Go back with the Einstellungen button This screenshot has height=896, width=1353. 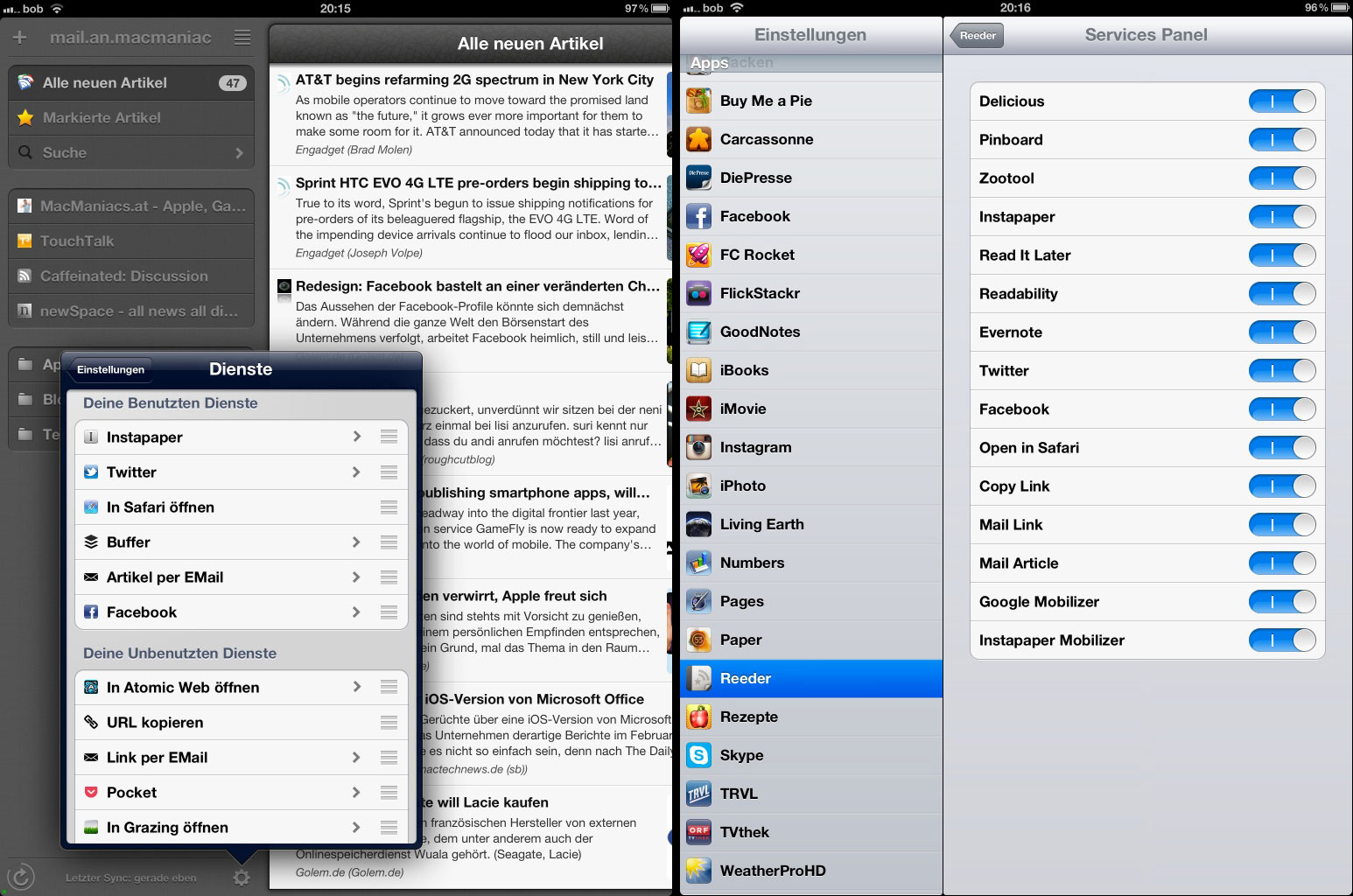(x=110, y=369)
